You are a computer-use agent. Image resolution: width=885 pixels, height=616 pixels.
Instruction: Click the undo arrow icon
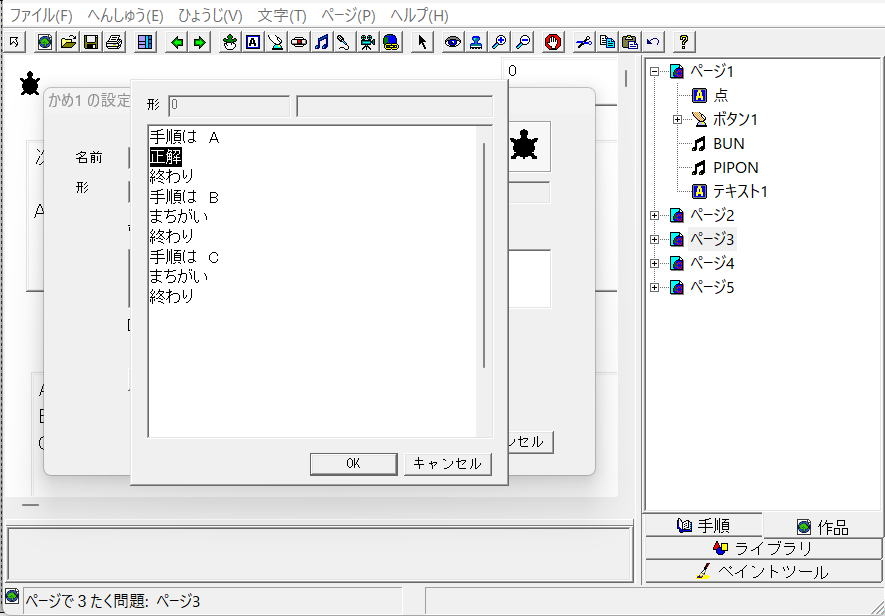653,42
